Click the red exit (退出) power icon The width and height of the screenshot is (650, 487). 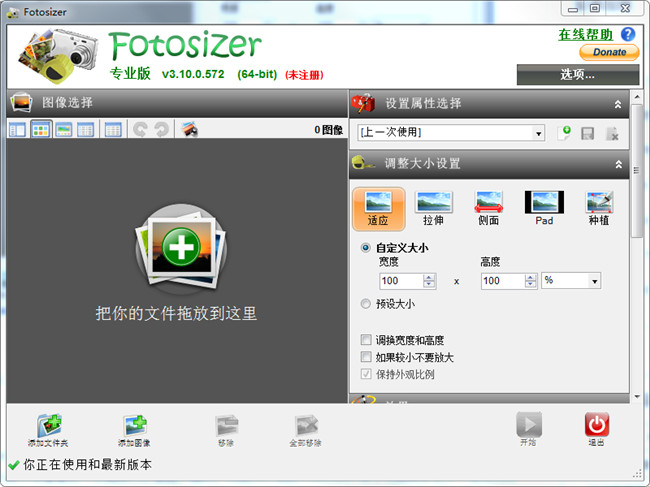tap(597, 425)
